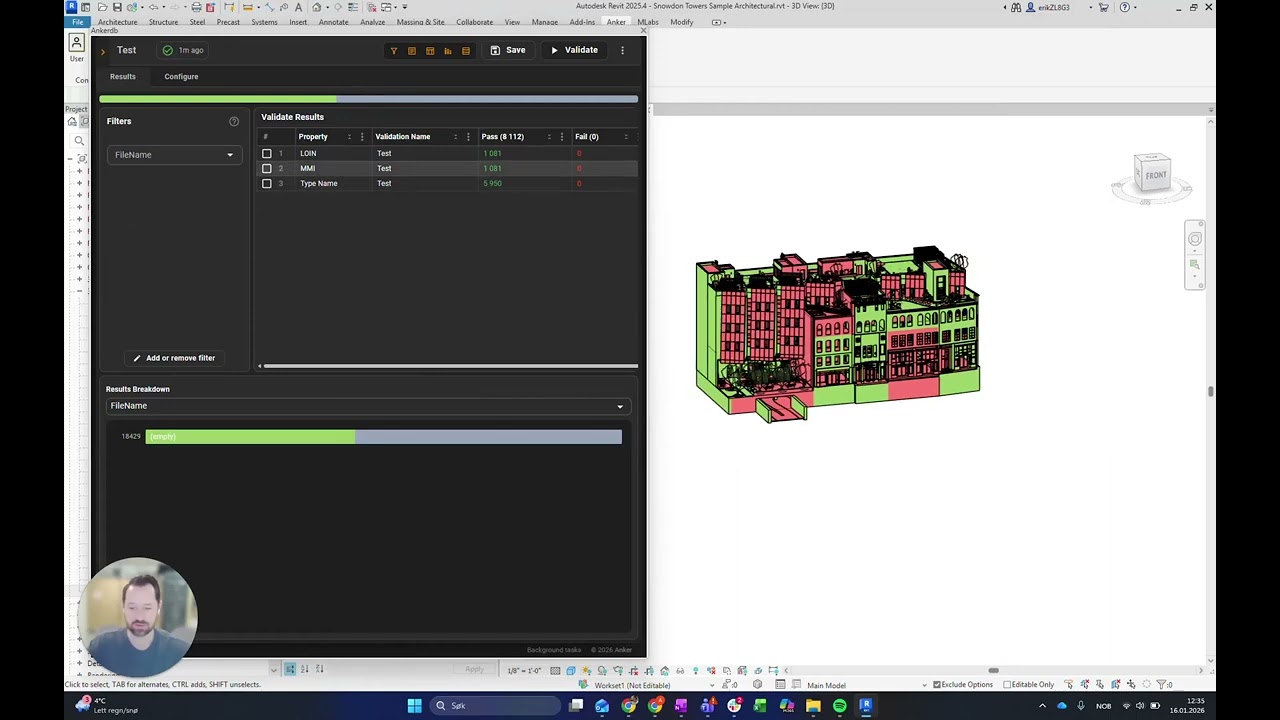Open the Filters help question mark icon

pyautogui.click(x=234, y=121)
